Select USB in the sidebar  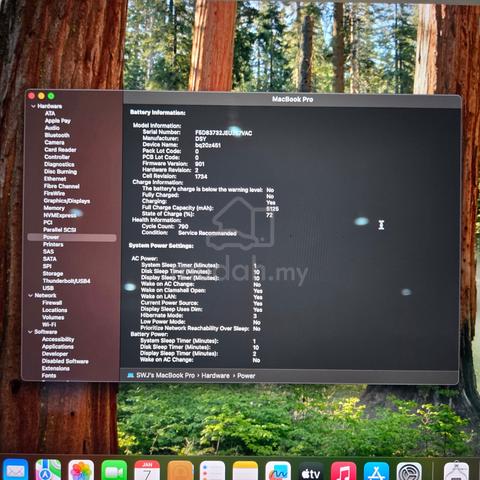click(48, 288)
